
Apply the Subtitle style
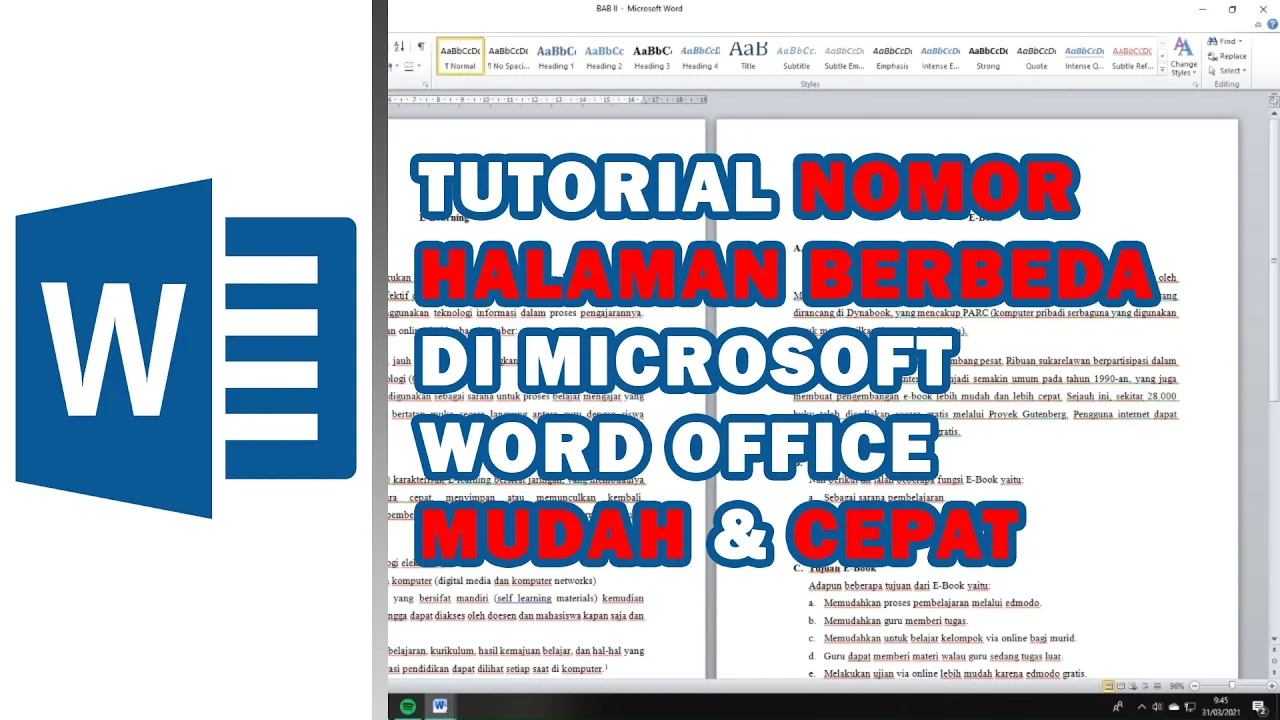[x=796, y=56]
